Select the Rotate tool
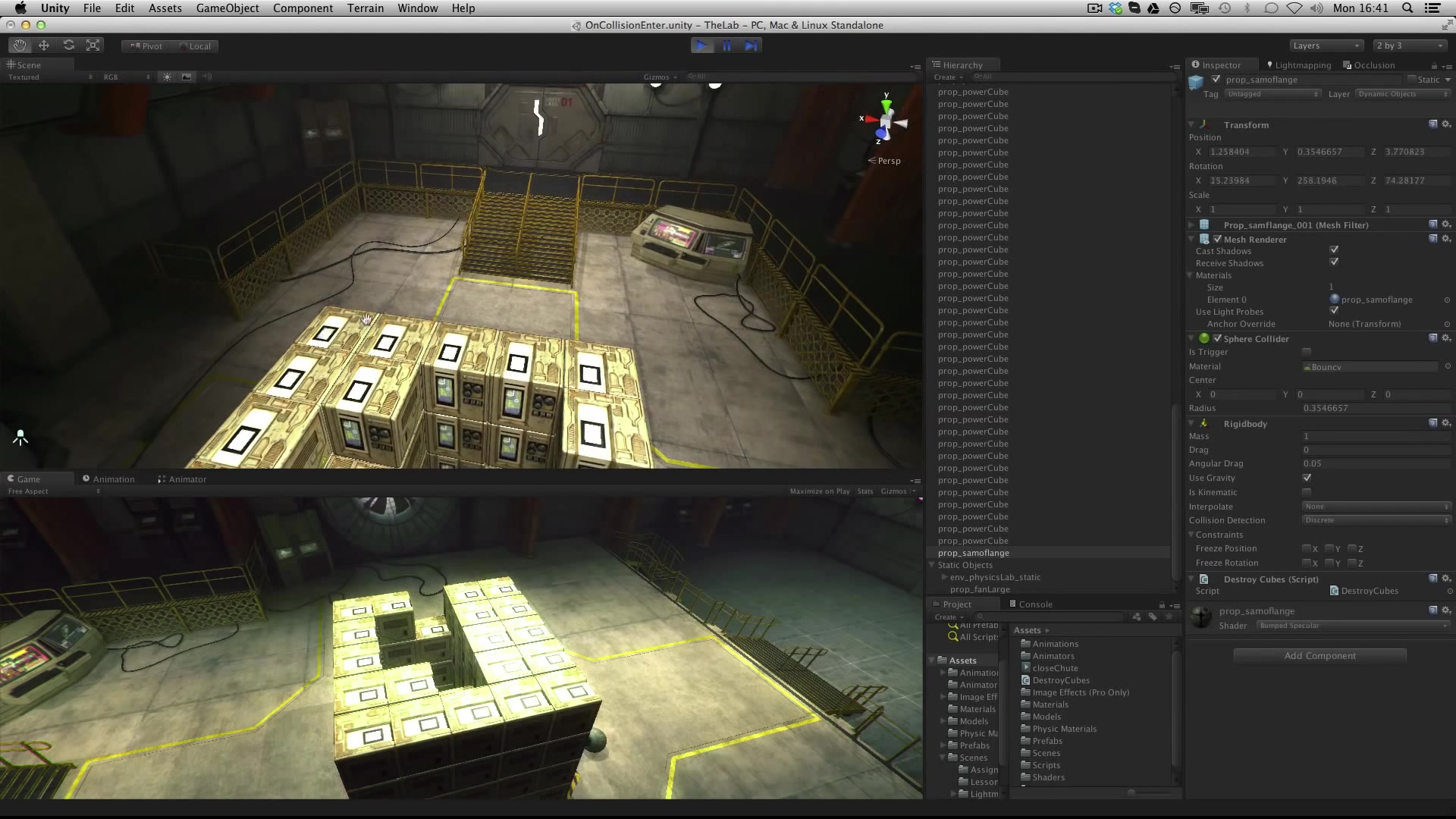Screen dimensions: 1456x819 69,45
